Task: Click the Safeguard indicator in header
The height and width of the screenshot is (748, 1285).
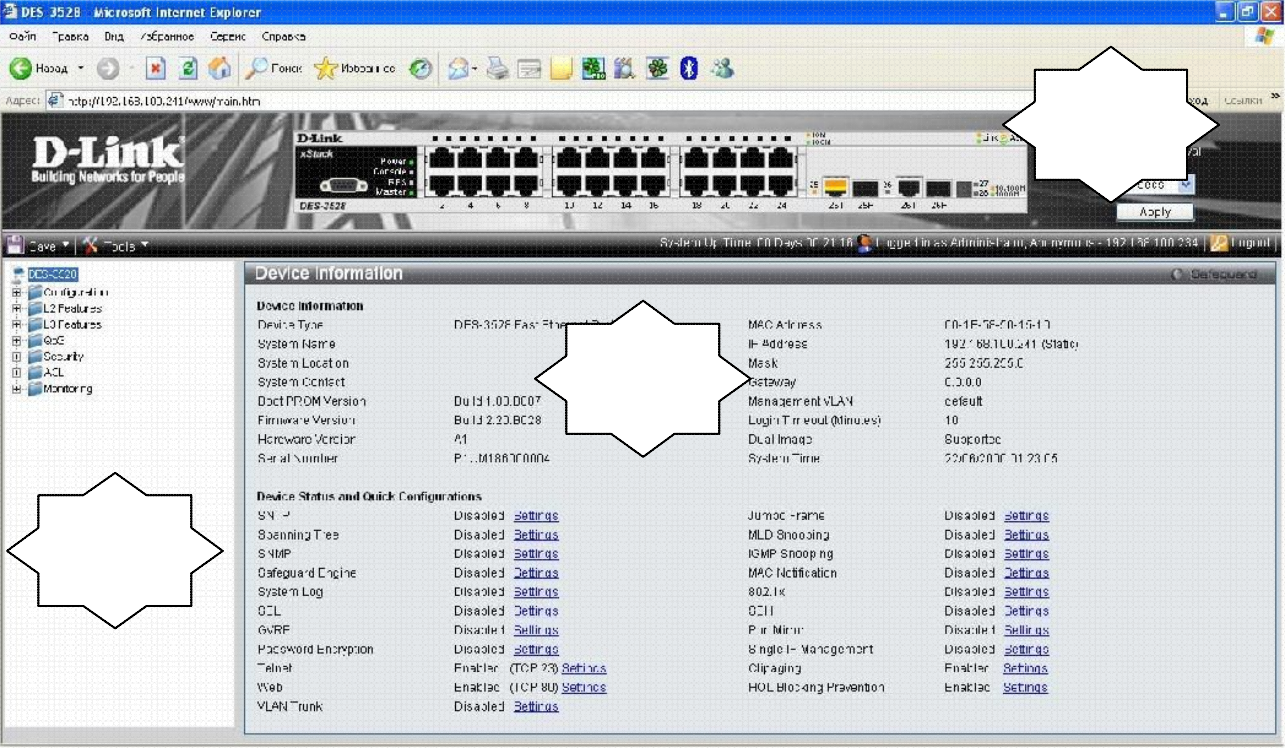Action: tap(1214, 274)
